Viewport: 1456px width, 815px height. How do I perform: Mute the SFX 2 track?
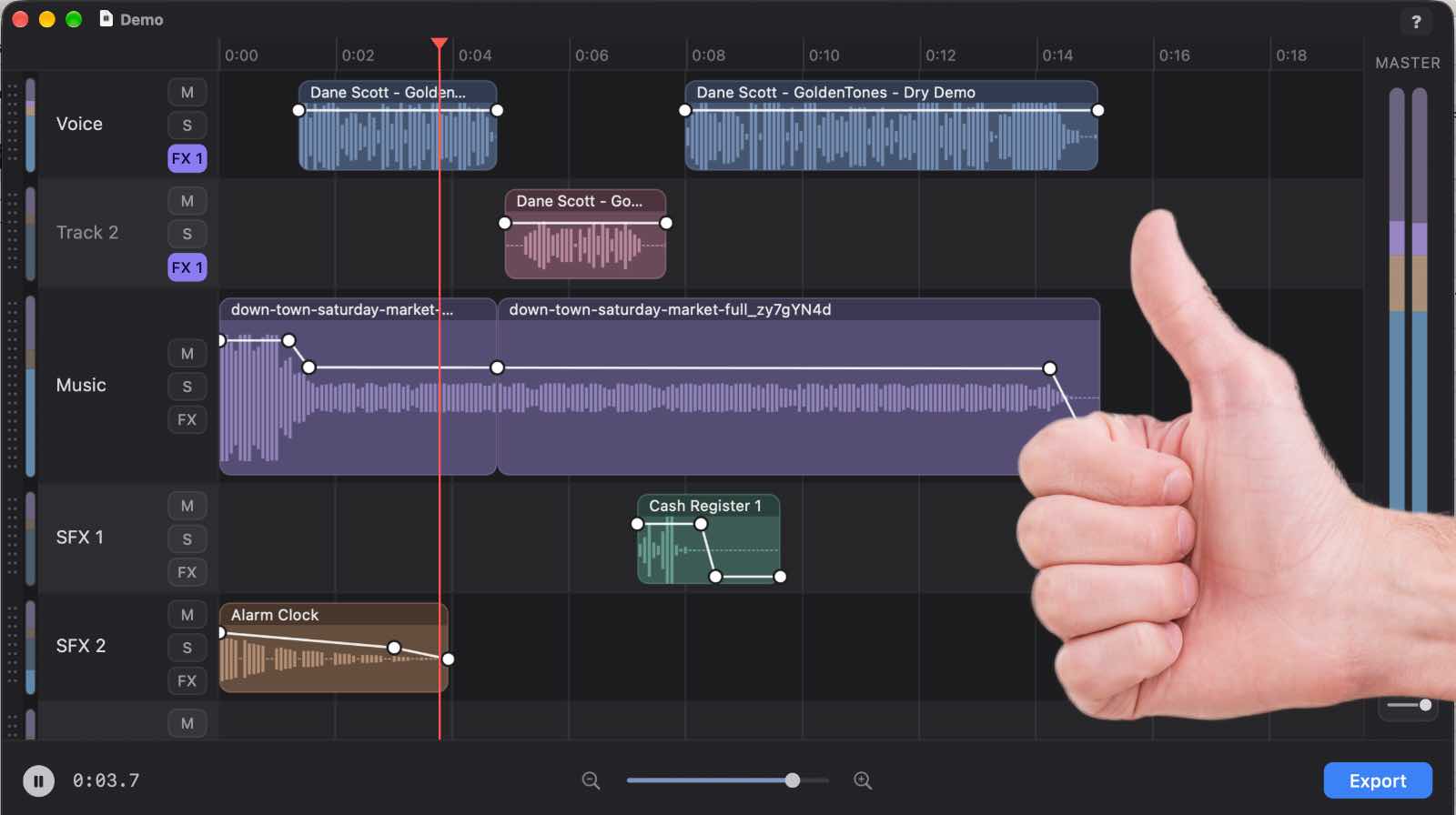[x=187, y=615]
